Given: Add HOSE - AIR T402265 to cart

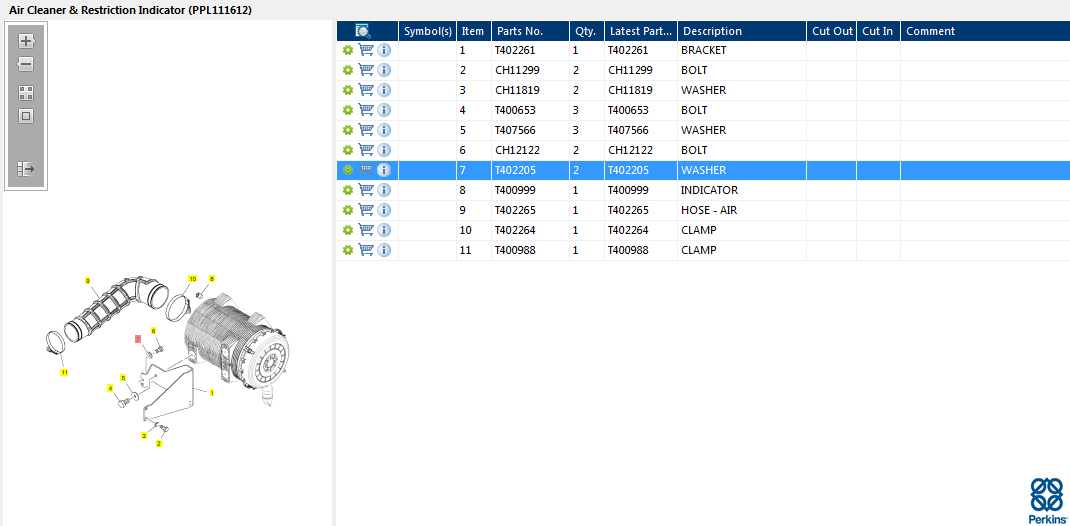Looking at the screenshot, I should pos(366,209).
